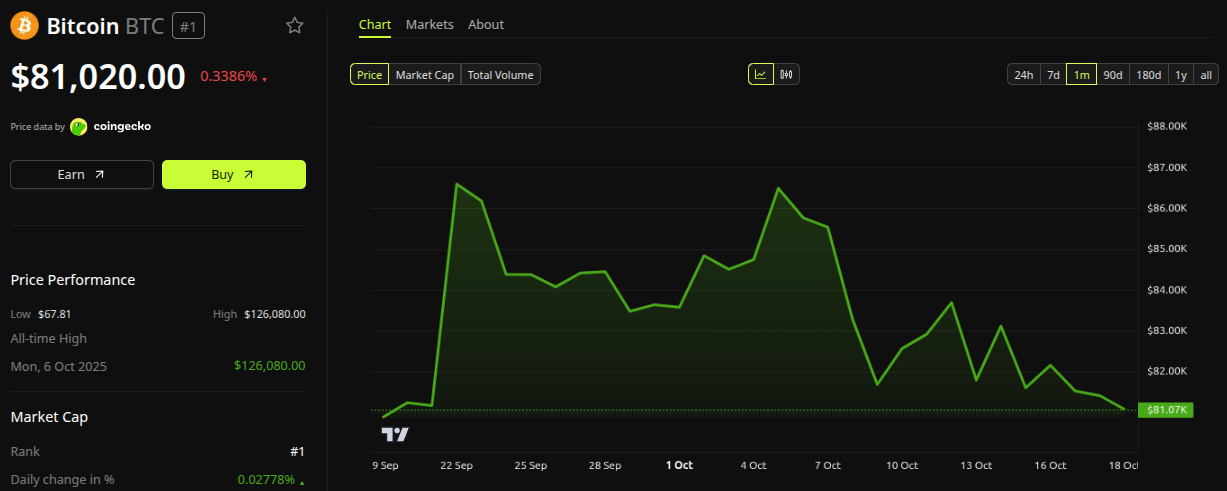This screenshot has width=1227, height=491.
Task: Click the #1 rank badge beside BTC
Action: tap(188, 26)
